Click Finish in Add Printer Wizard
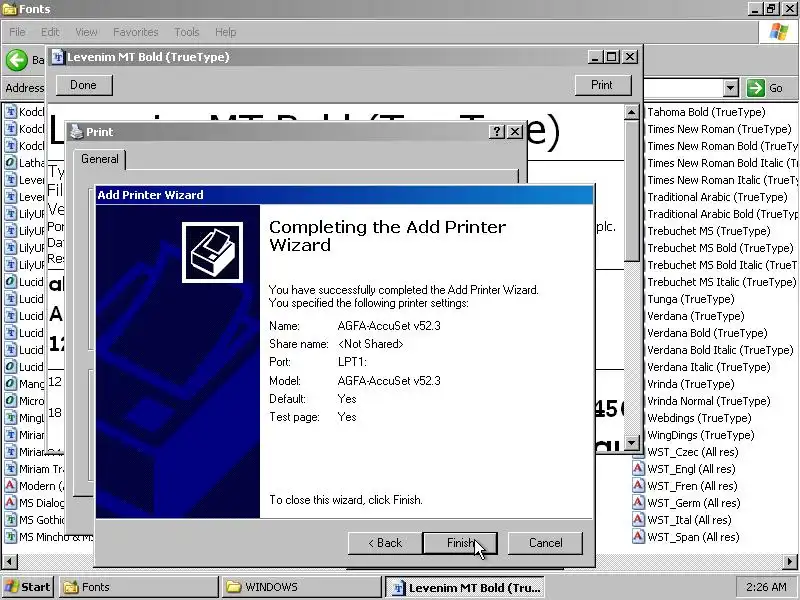Screen dimensions: 800x600 click(x=460, y=543)
